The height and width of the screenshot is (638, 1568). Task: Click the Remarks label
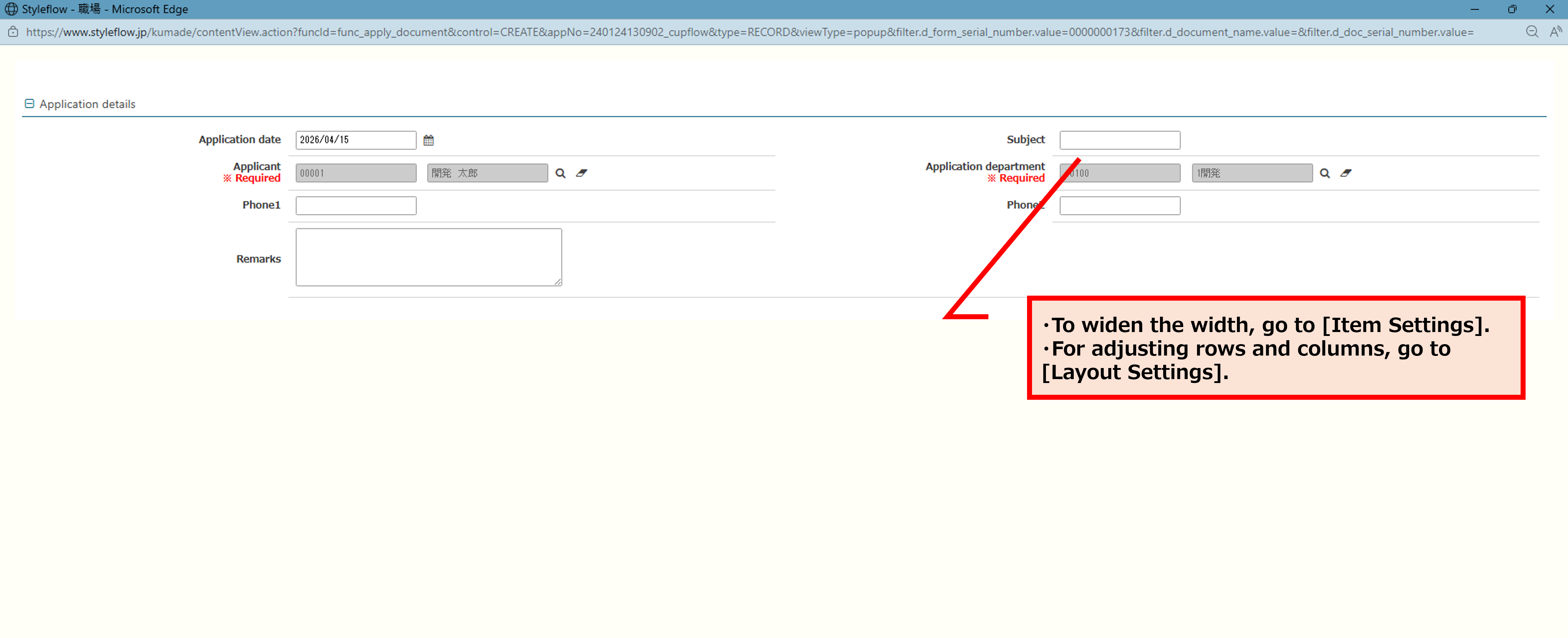tap(259, 259)
